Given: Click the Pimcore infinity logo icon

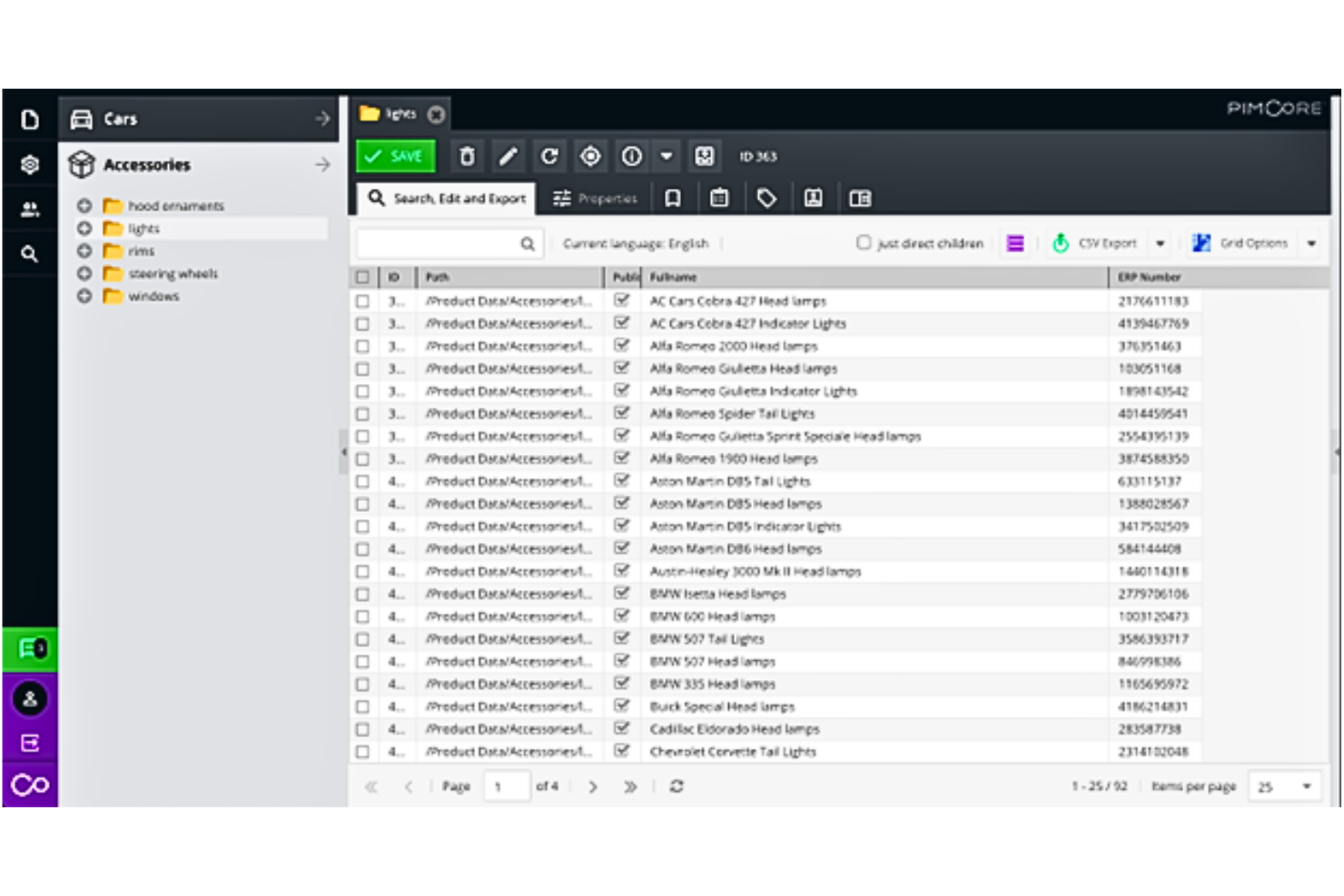Looking at the screenshot, I should [x=30, y=785].
